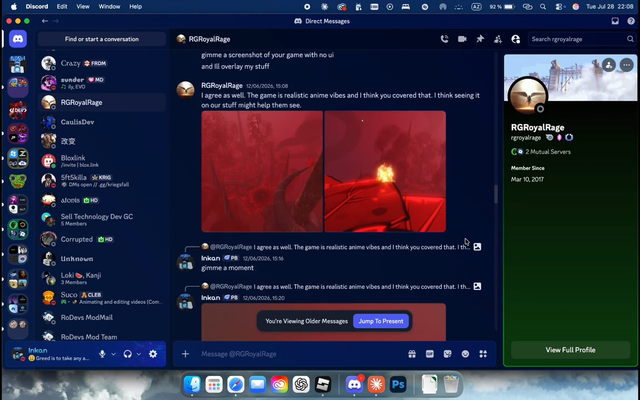Click 2 Mutual Servers on profile

click(548, 152)
